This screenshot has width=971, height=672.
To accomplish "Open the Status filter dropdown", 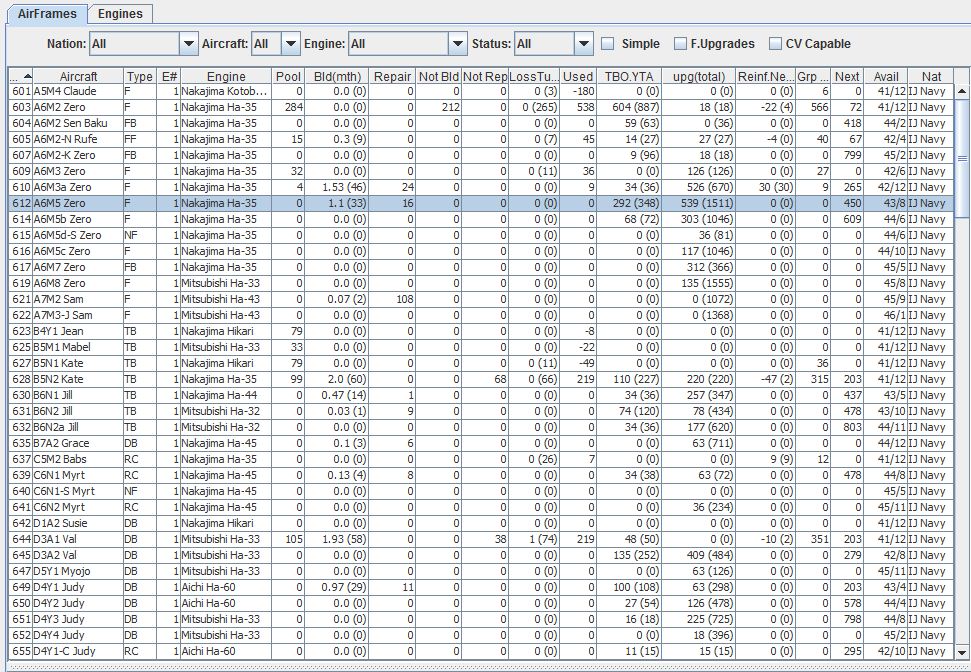I will click(x=584, y=44).
